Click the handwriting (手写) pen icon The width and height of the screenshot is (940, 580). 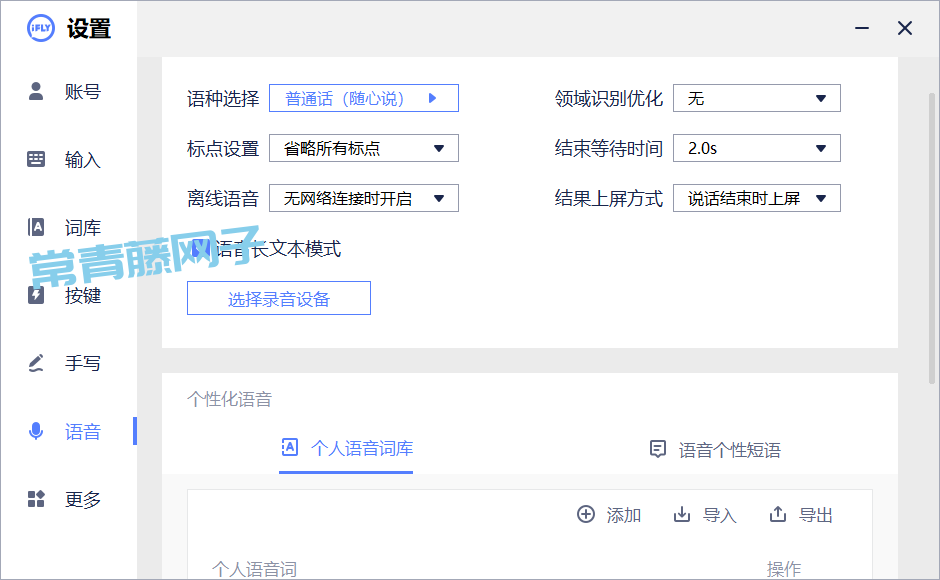tap(36, 363)
